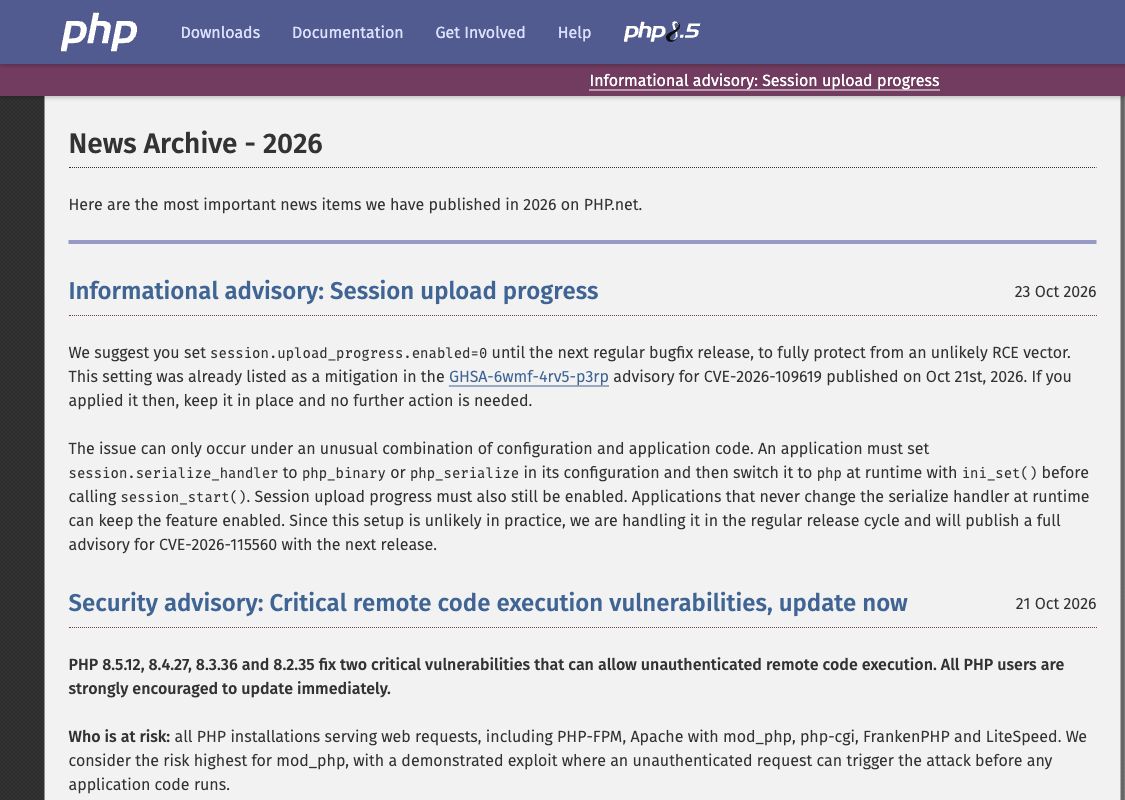Select the CVE-2026-109619 text
The width and height of the screenshot is (1125, 800).
pyautogui.click(x=763, y=377)
